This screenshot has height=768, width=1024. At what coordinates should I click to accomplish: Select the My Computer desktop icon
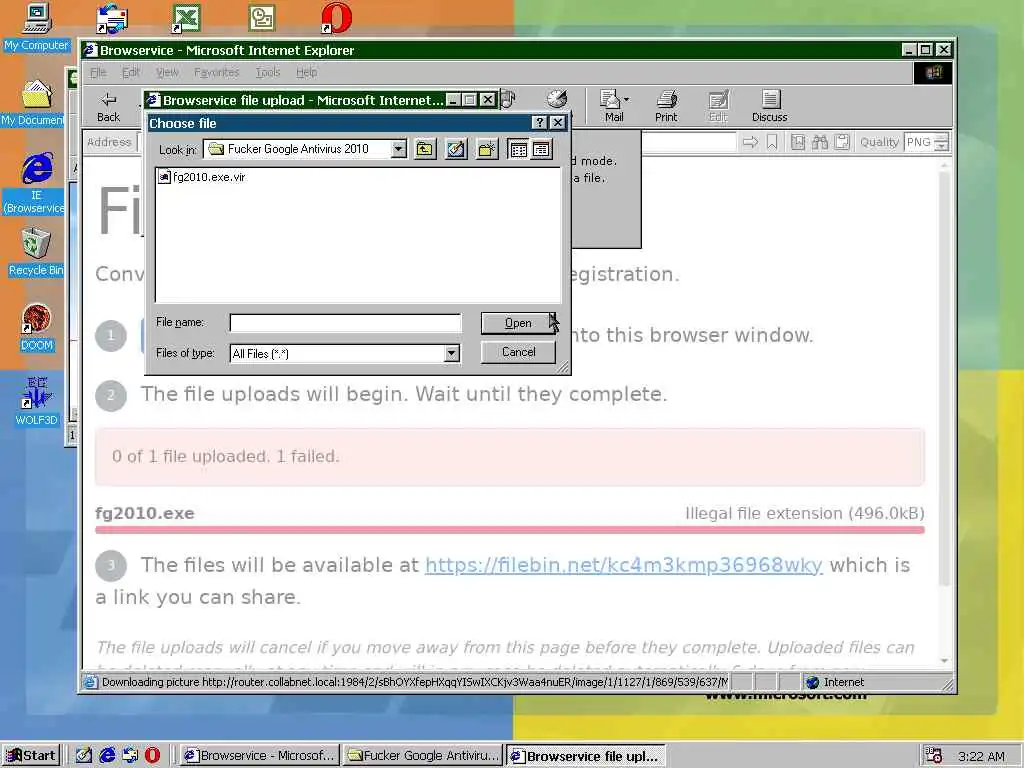[37, 27]
